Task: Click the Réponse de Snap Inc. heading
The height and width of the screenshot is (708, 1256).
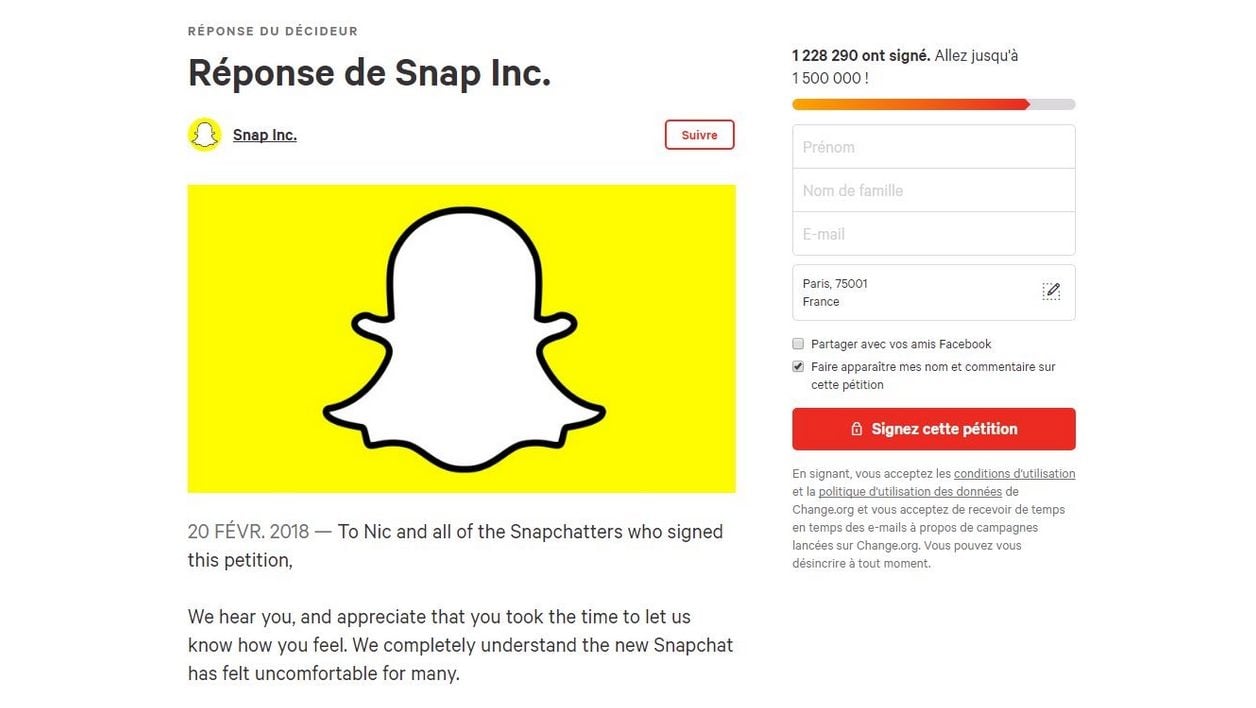Action: click(x=369, y=73)
